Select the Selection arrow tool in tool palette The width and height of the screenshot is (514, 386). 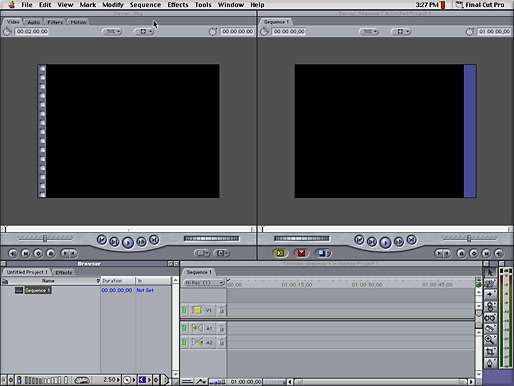point(490,272)
